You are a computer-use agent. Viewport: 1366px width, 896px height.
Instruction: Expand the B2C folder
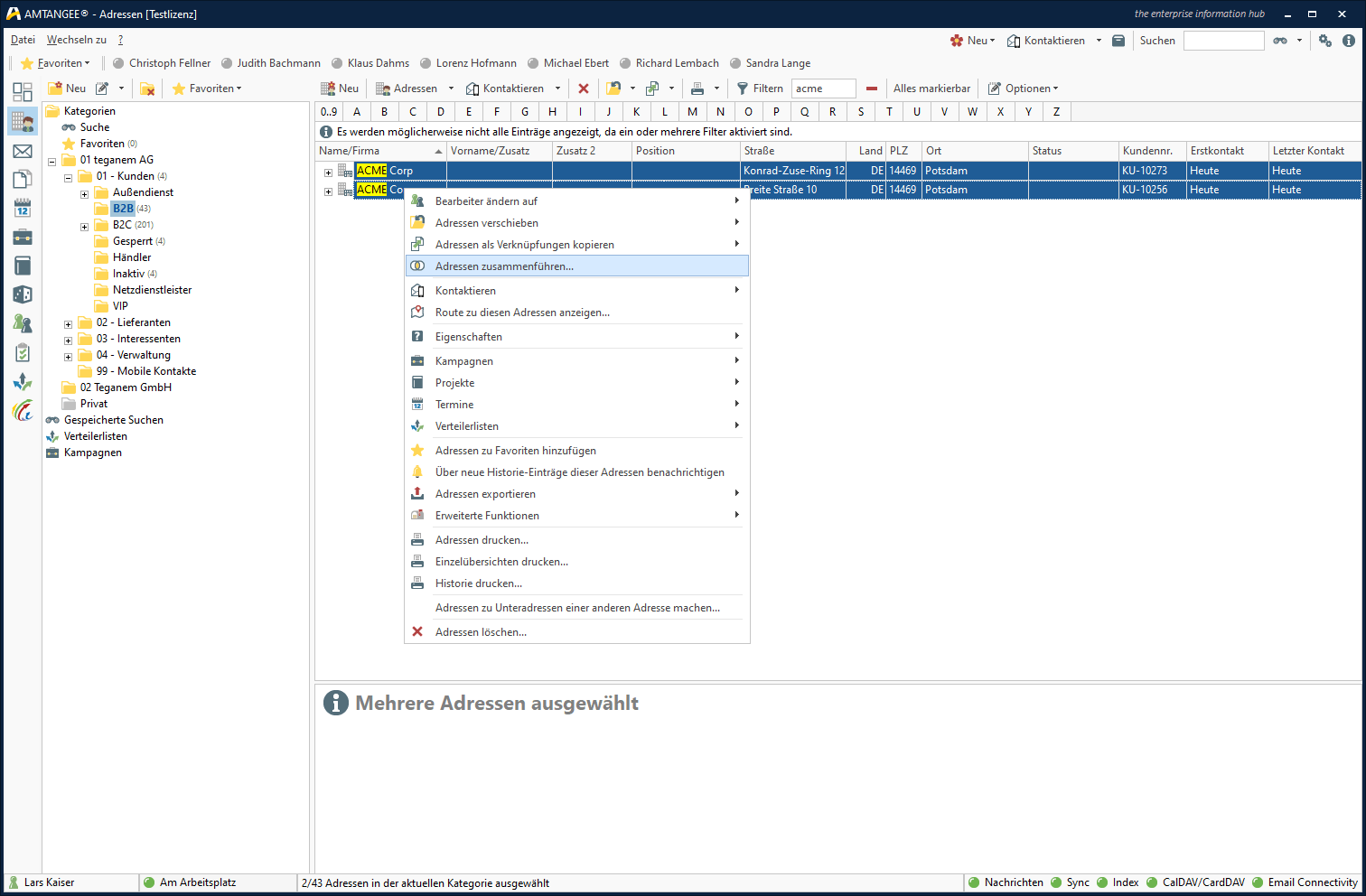(84, 227)
